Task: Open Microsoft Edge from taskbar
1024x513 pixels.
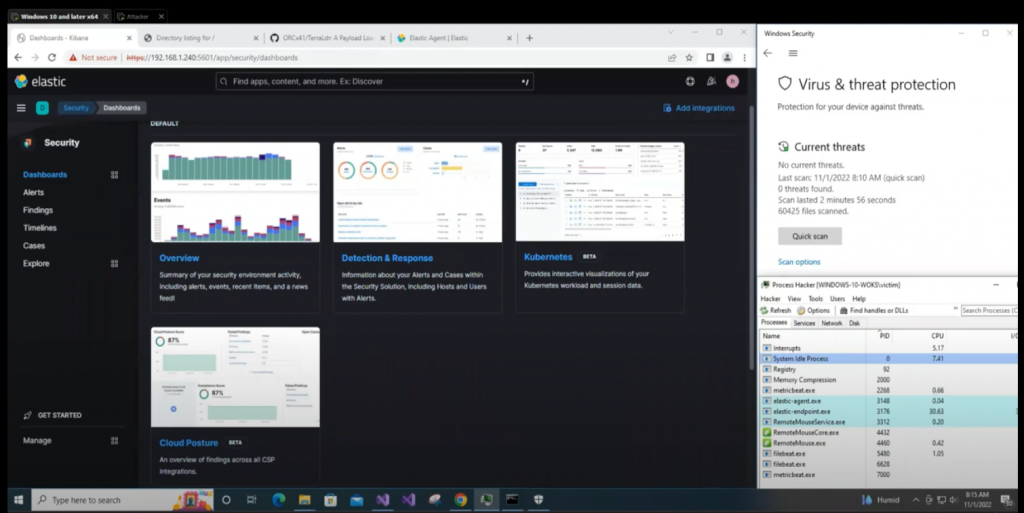Action: [279, 500]
